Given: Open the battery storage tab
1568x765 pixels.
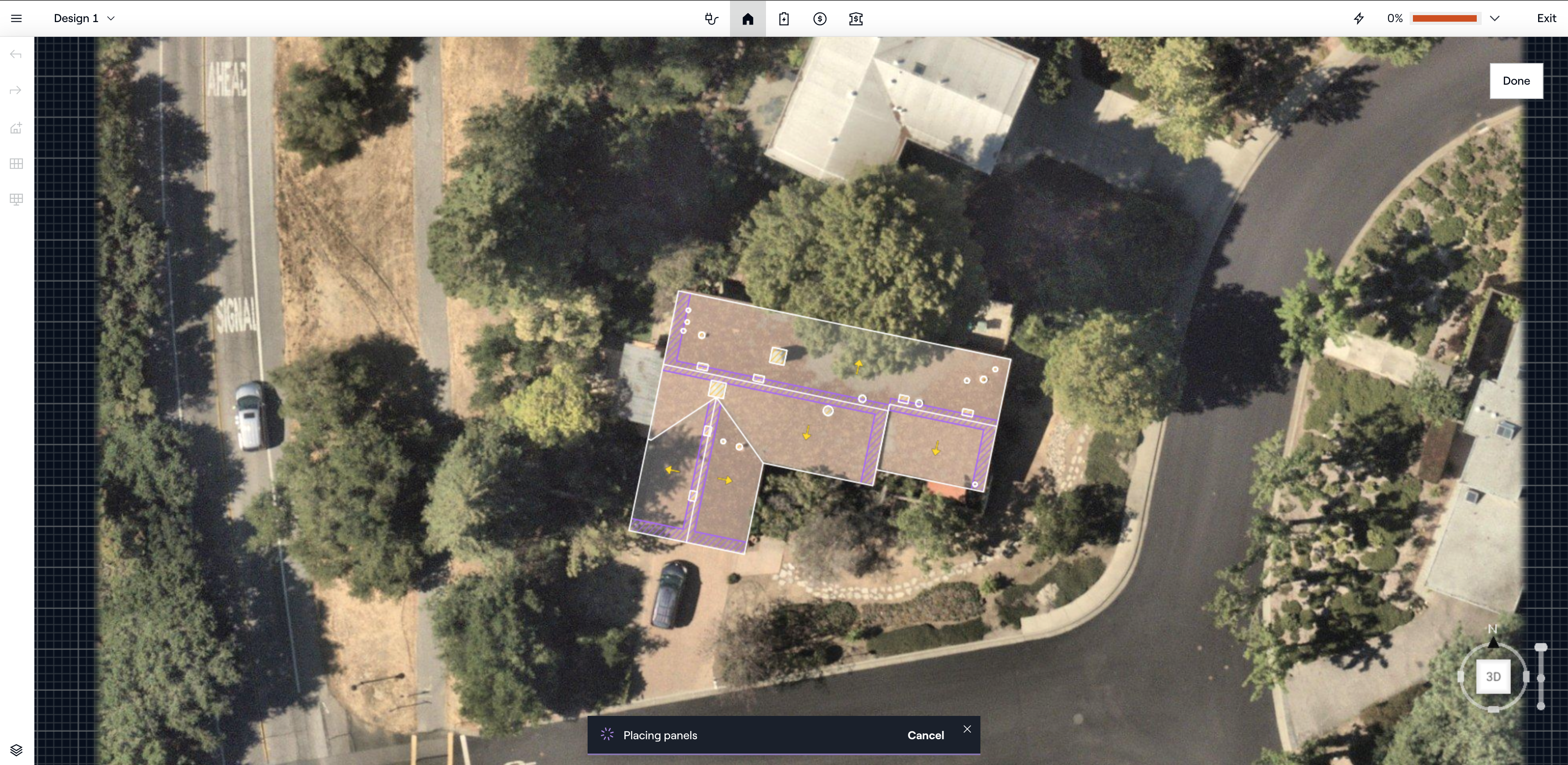Looking at the screenshot, I should [x=784, y=19].
